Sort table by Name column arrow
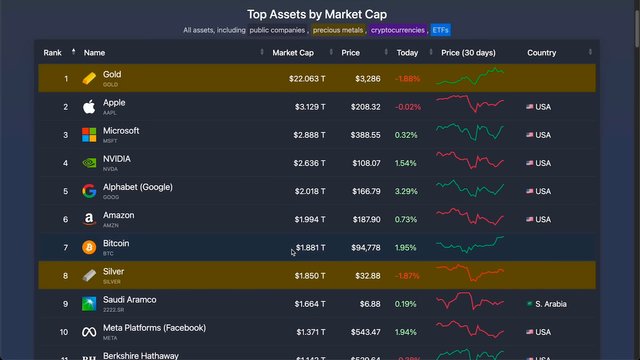This screenshot has width=640, height=360. (x=262, y=52)
